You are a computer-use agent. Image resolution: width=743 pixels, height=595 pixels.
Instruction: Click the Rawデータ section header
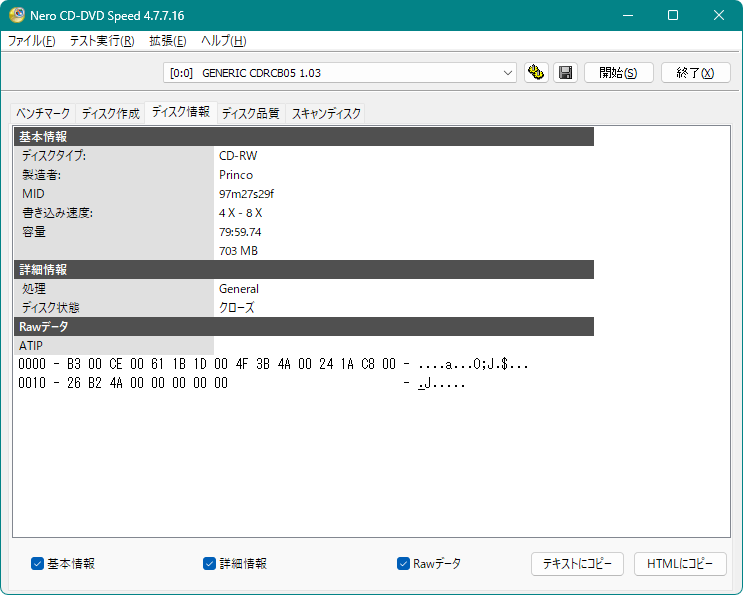[304, 326]
